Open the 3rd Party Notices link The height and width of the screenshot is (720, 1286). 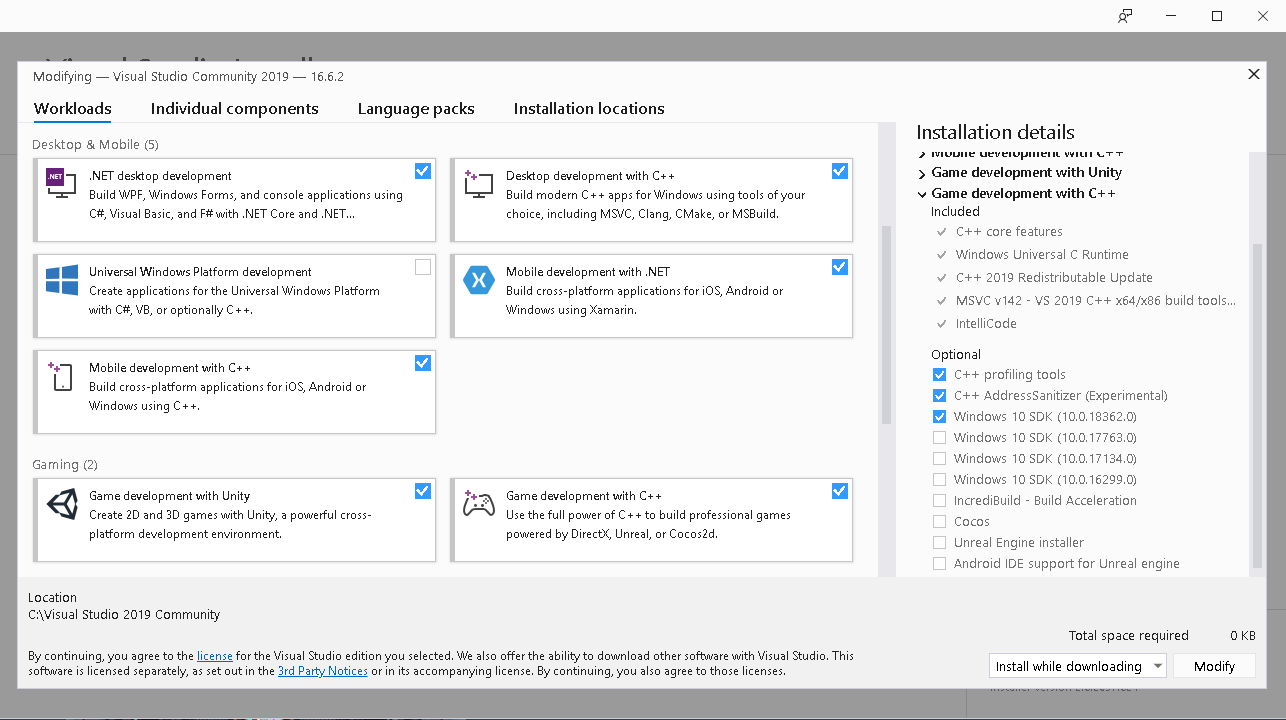pyautogui.click(x=322, y=671)
